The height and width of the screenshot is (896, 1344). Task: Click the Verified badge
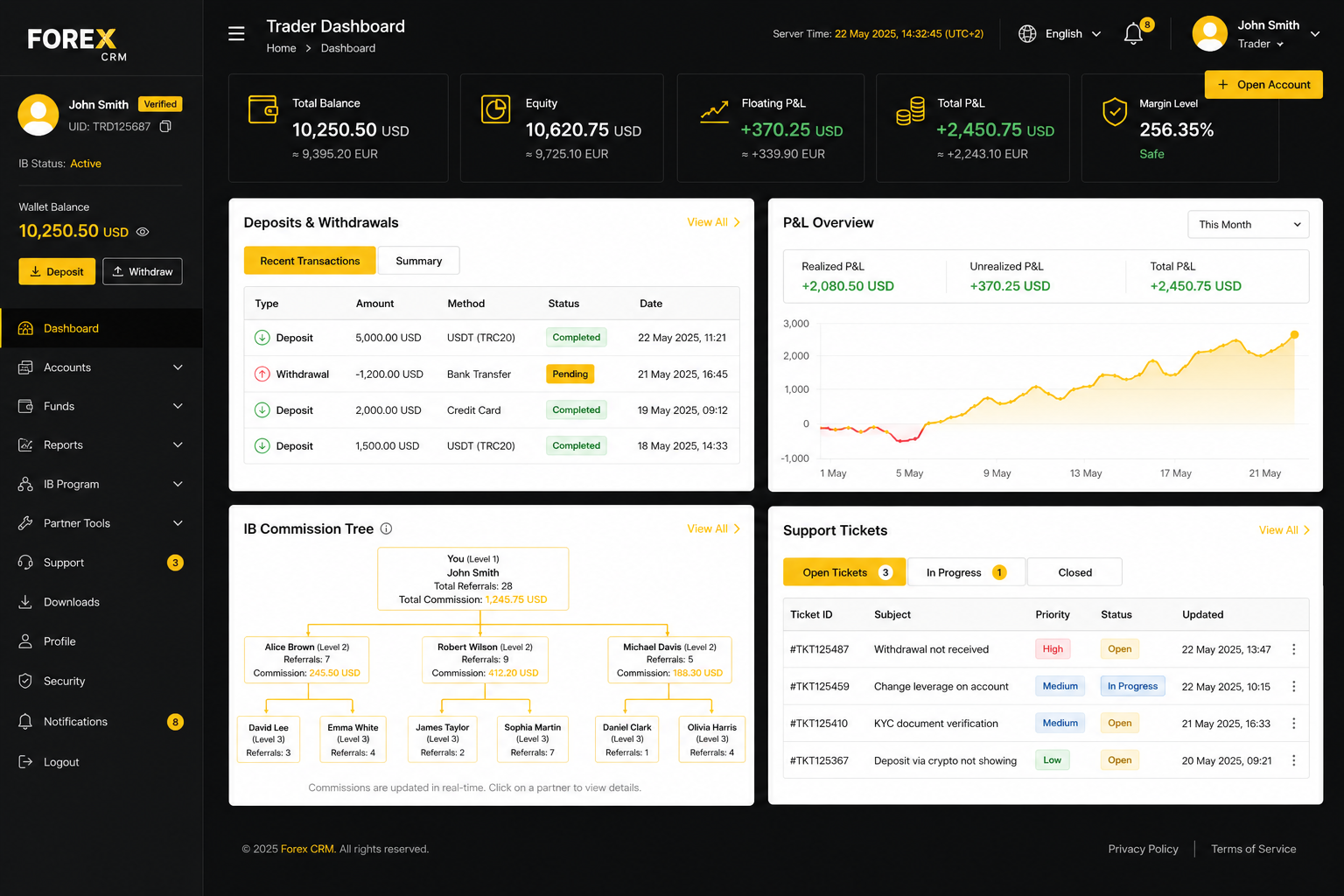[160, 104]
